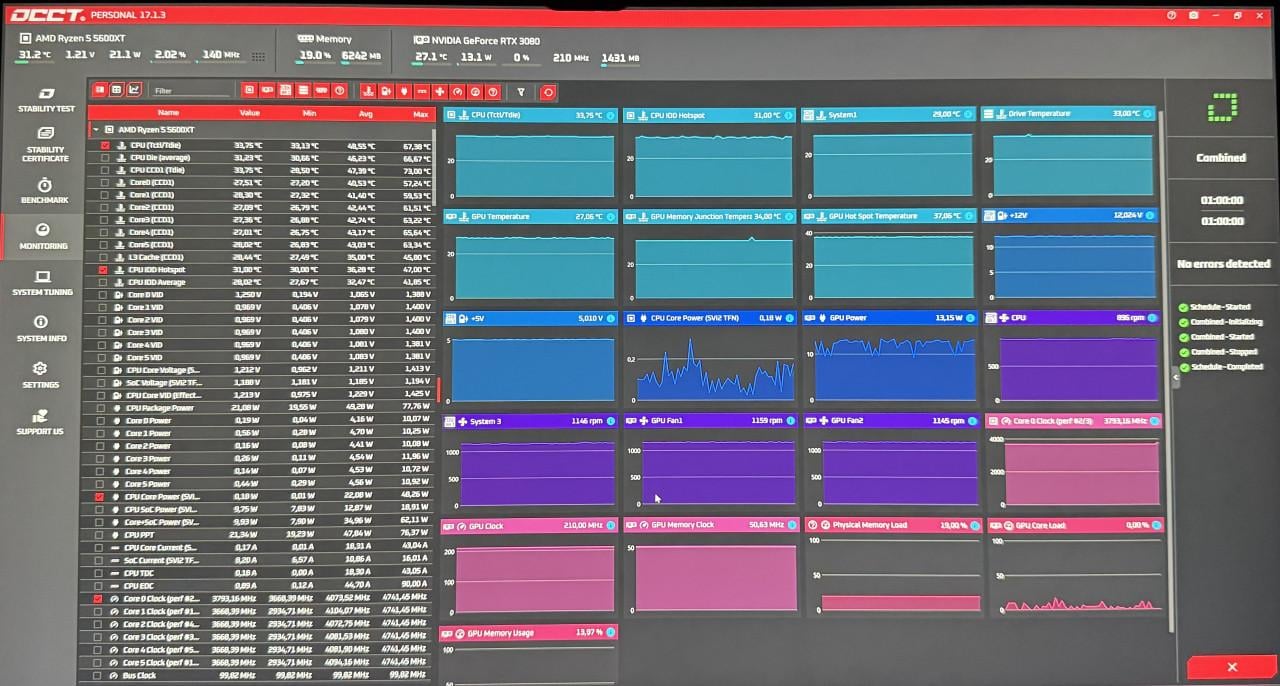Image resolution: width=1280 pixels, height=686 pixels.
Task: Click the help question mark in title bar
Action: click(1171, 15)
